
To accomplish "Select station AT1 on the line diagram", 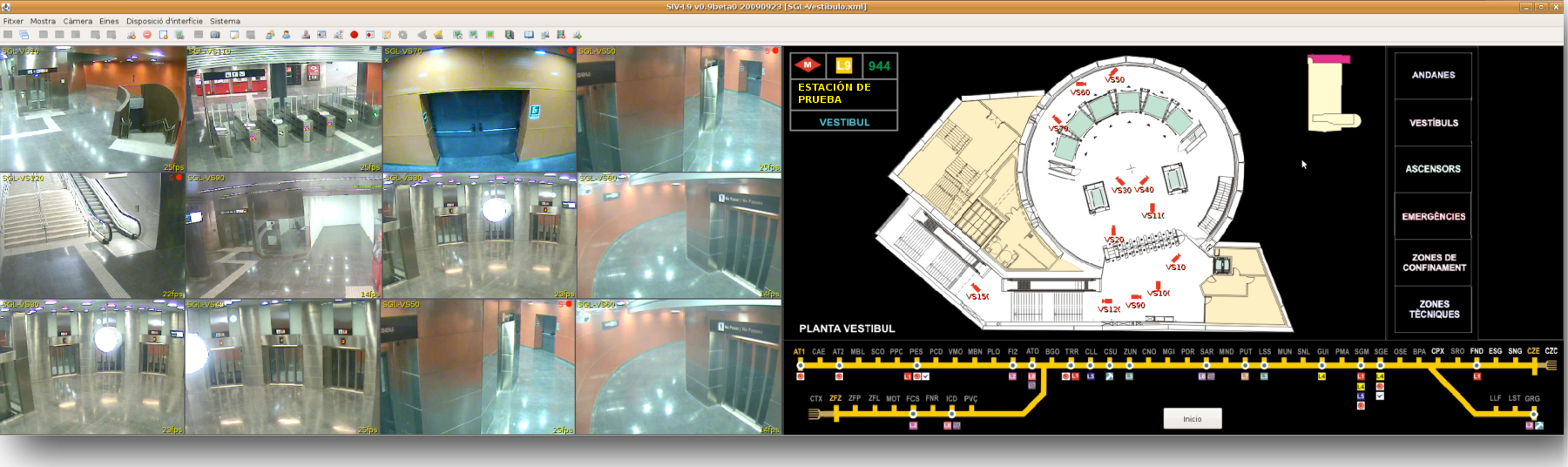I will tap(800, 352).
